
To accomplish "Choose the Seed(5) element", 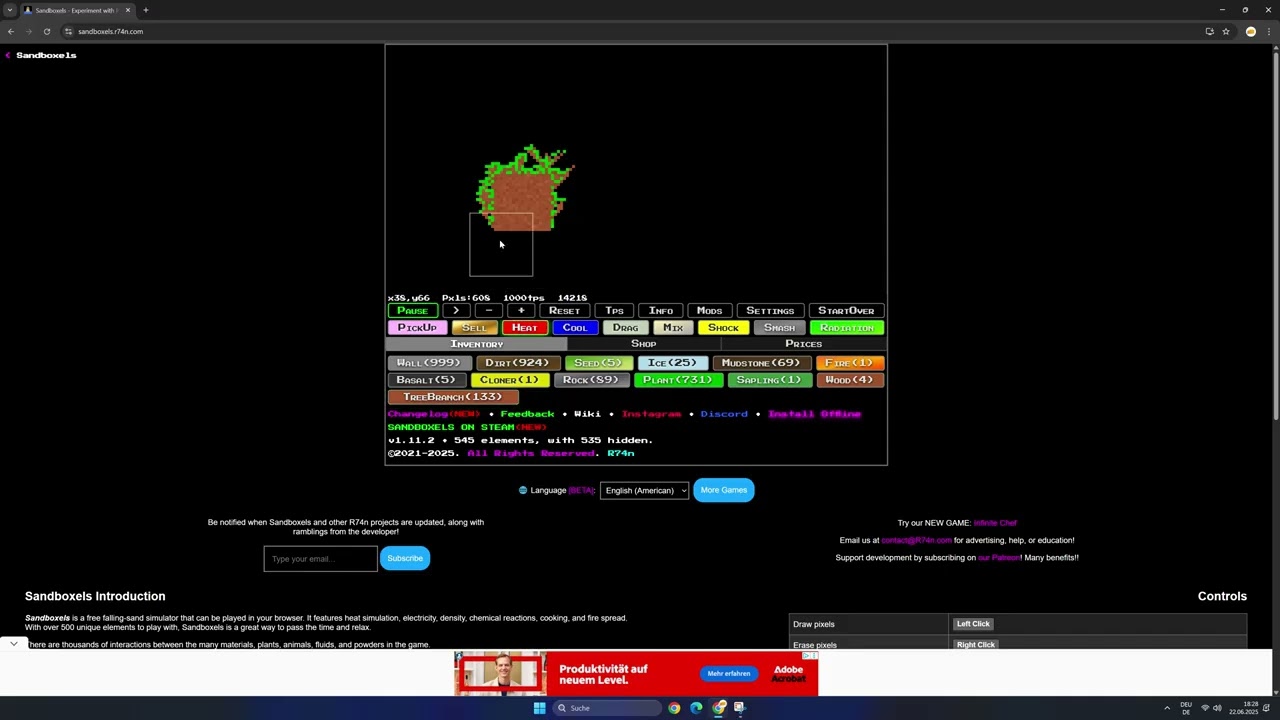I will pyautogui.click(x=598, y=363).
